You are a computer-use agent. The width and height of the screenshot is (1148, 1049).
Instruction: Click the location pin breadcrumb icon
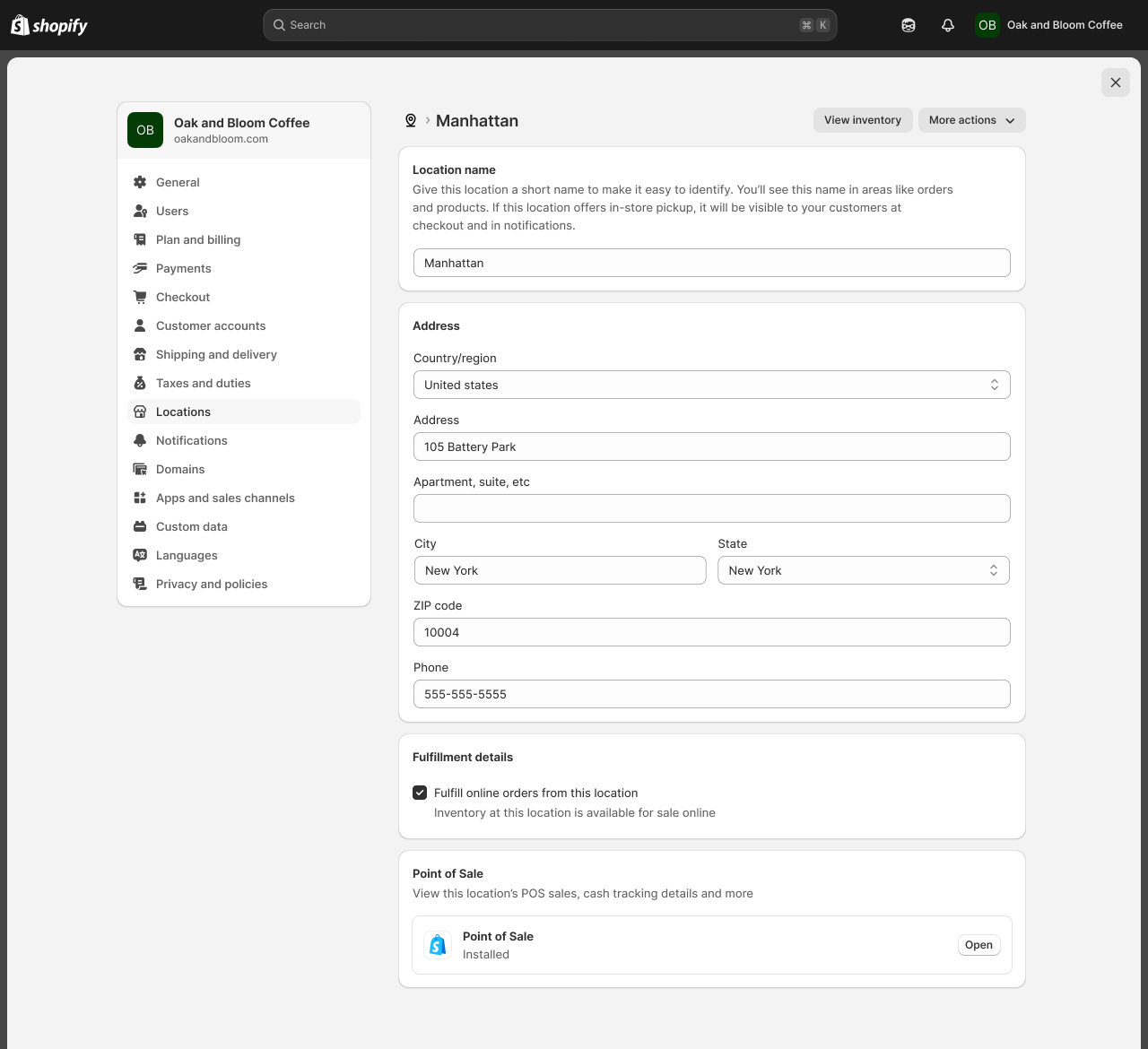(411, 120)
